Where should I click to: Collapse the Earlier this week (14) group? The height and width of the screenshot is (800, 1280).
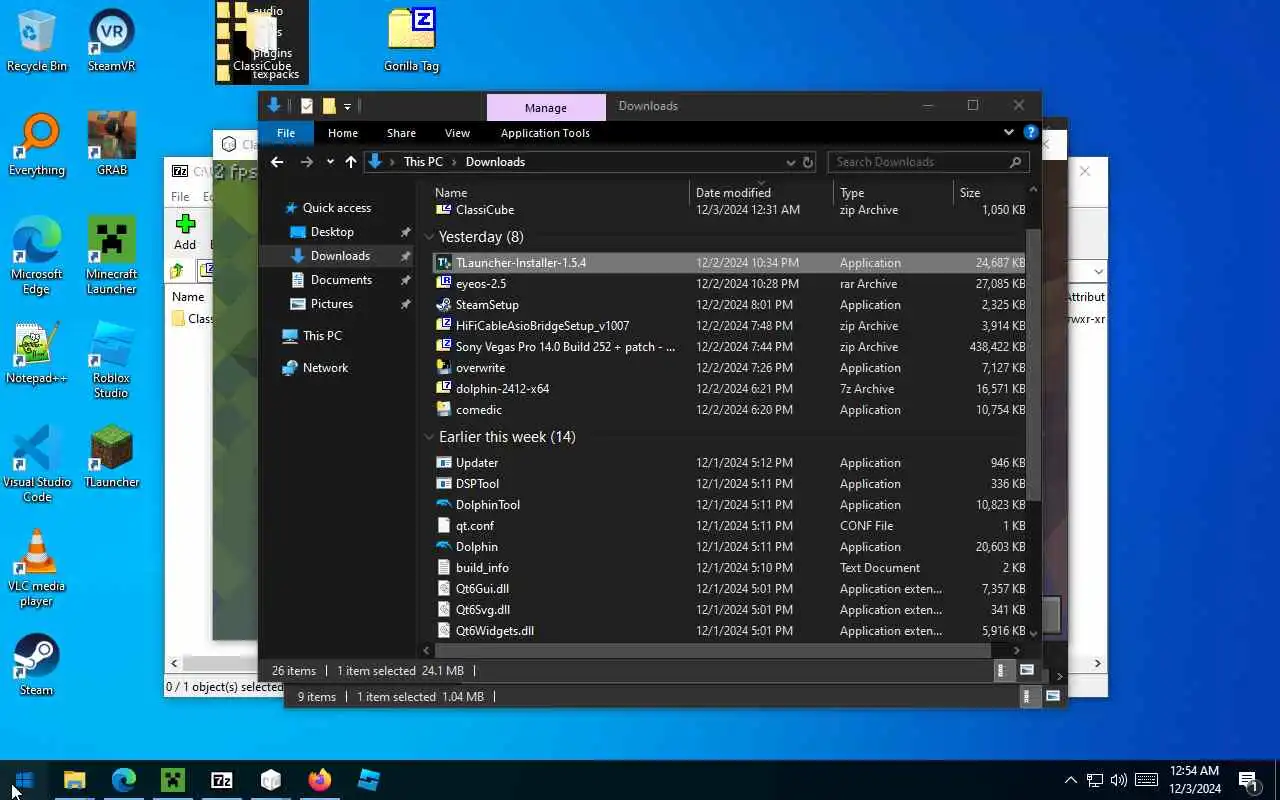coord(429,437)
